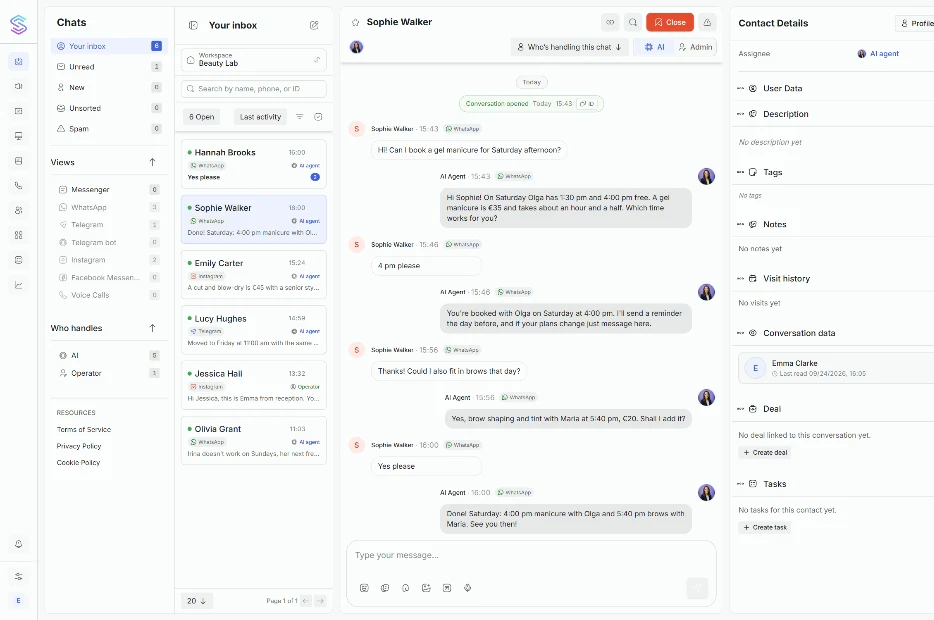
Task: Click the app logo at top left
Action: click(x=18, y=24)
